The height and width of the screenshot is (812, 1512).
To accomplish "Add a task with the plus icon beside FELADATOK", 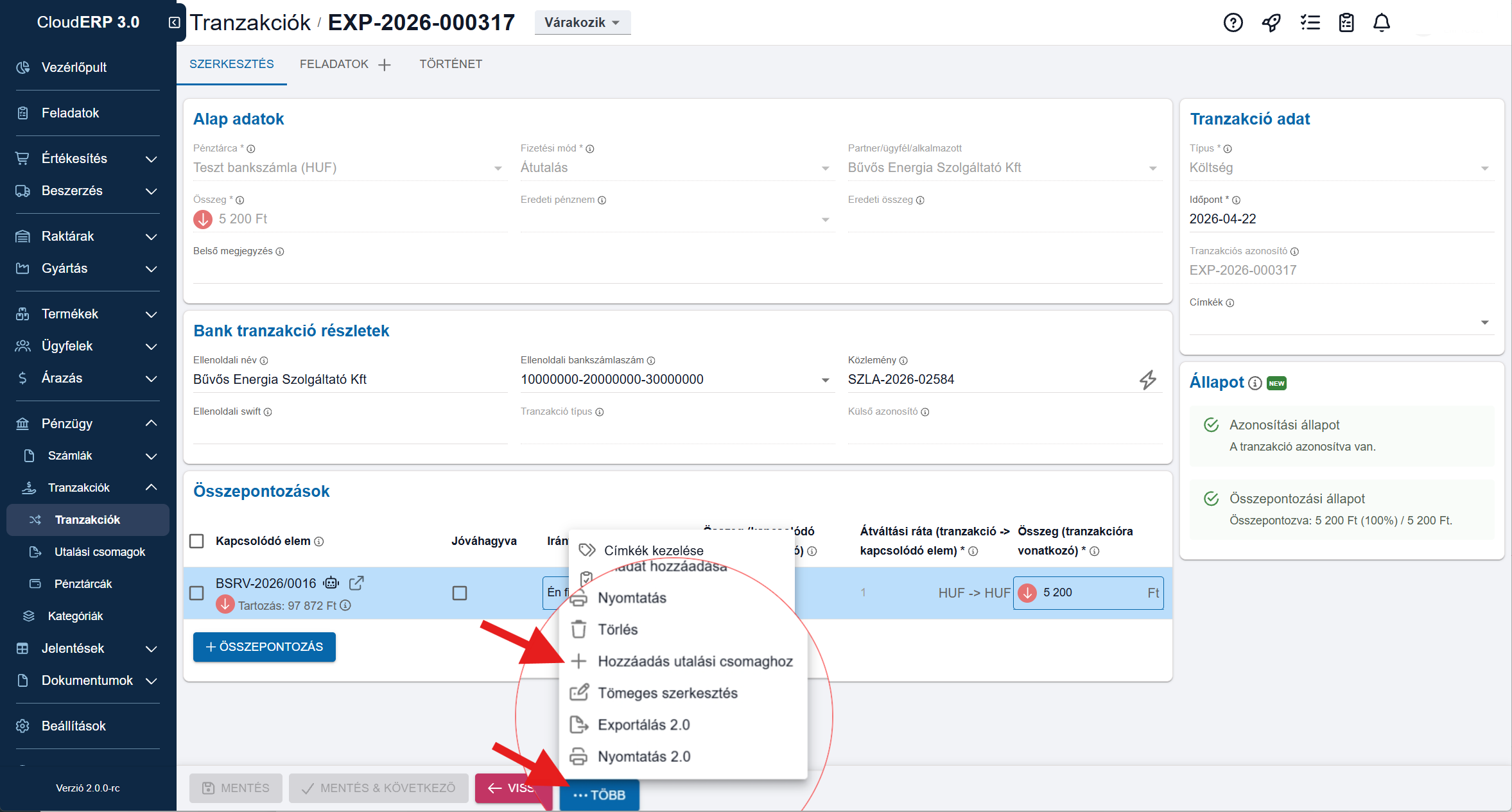I will [x=385, y=65].
